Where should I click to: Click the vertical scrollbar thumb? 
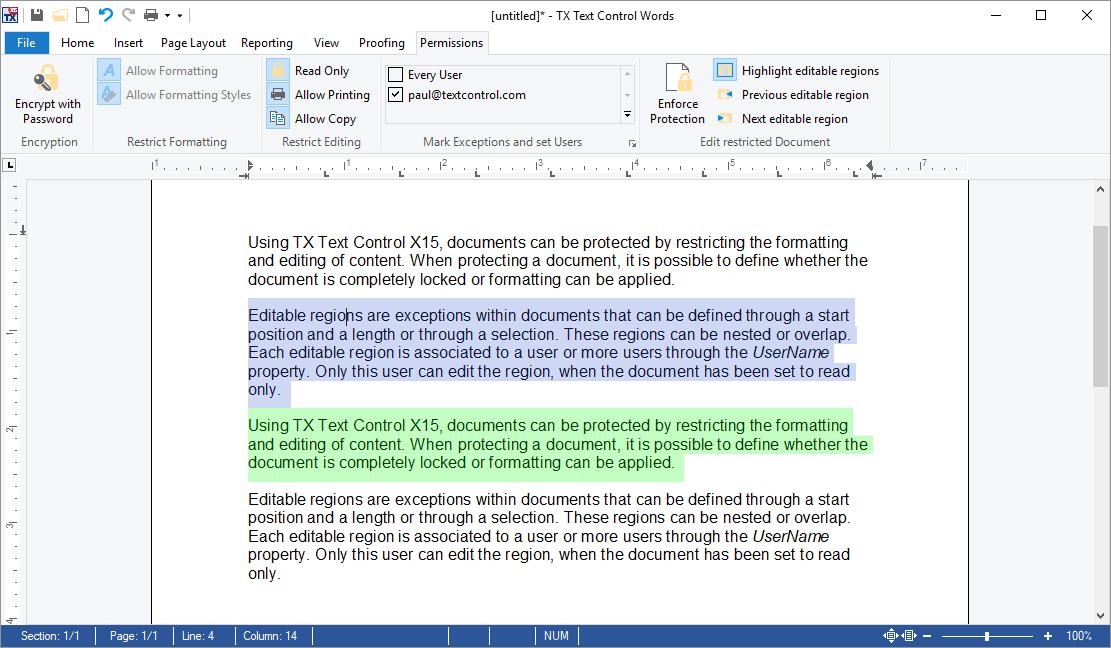1100,307
